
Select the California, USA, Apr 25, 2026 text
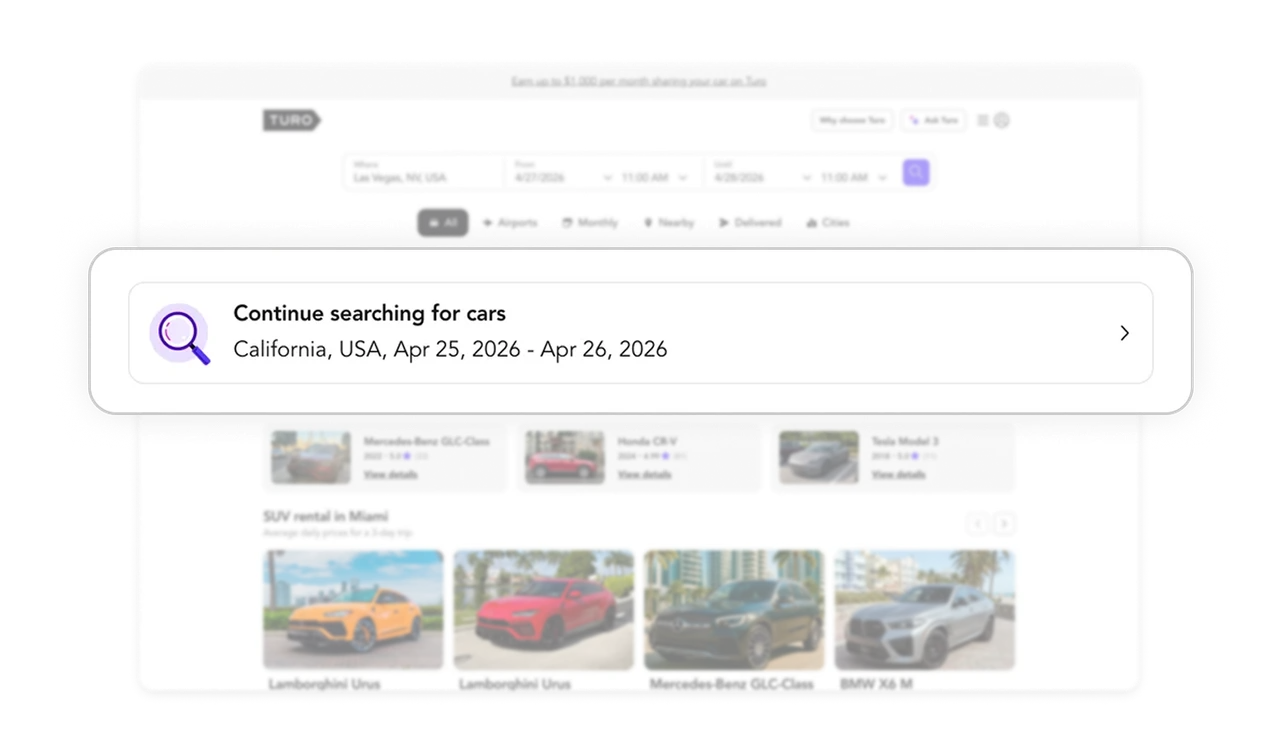tap(377, 349)
